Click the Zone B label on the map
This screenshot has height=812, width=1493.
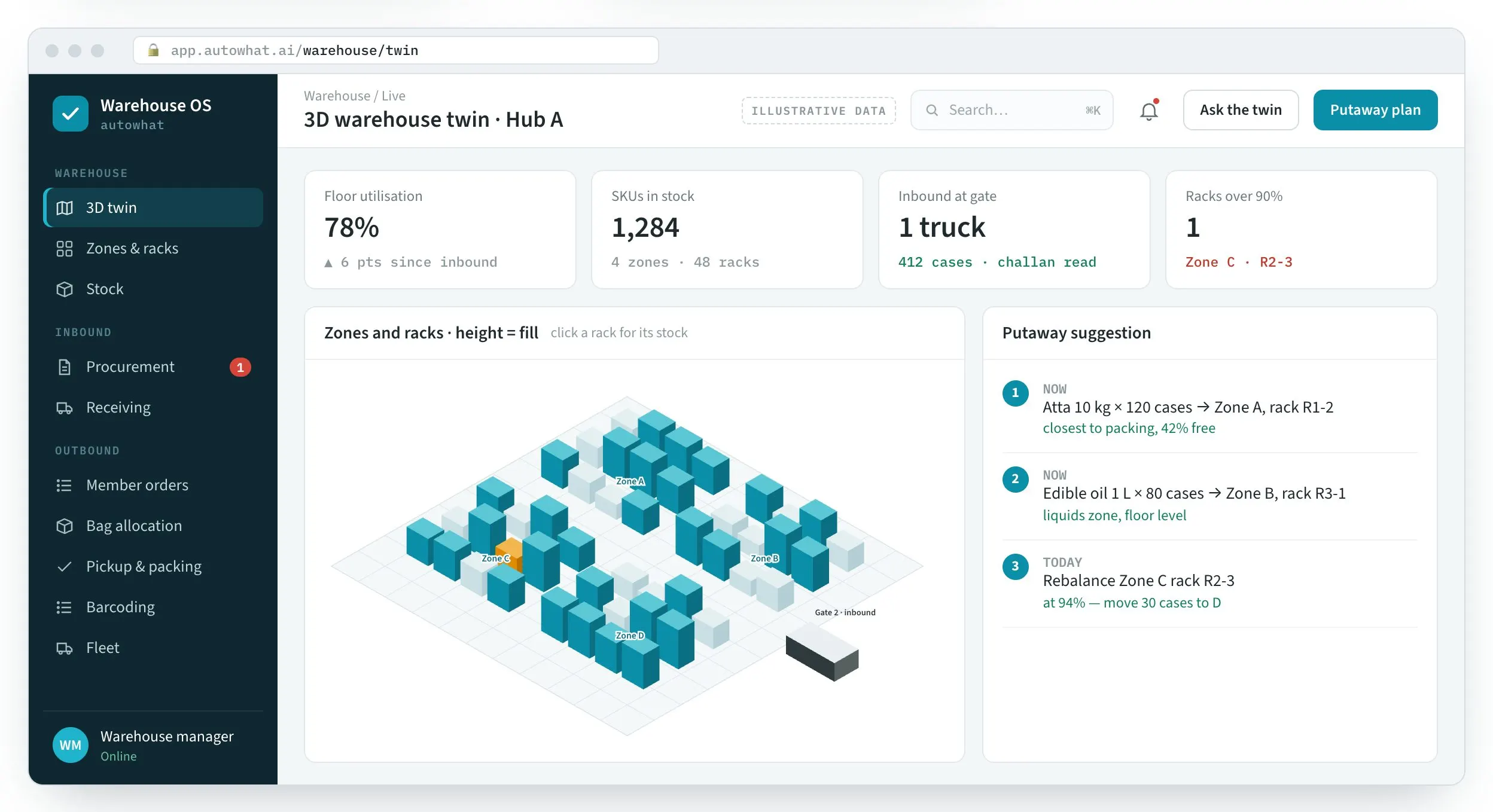(764, 558)
